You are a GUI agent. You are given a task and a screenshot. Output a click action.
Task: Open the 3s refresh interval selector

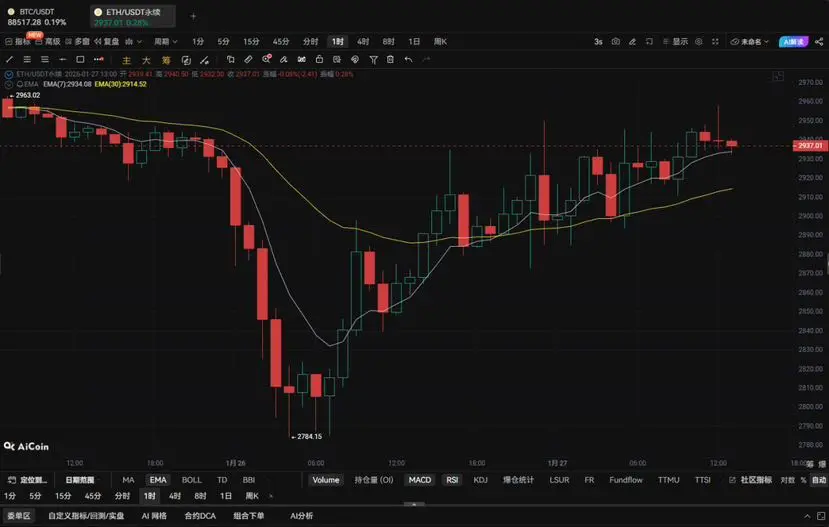click(598, 41)
